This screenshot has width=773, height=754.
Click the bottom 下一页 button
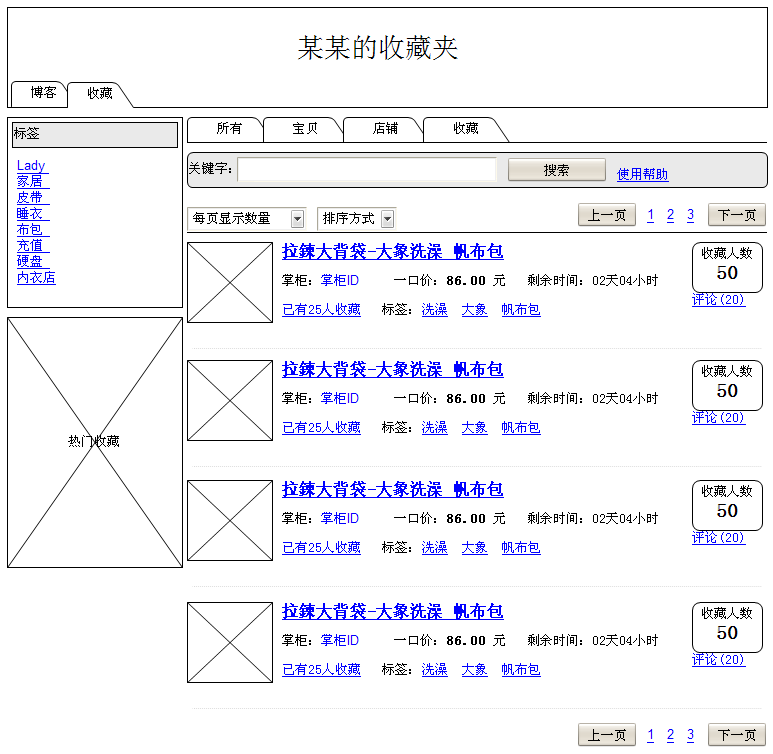click(737, 735)
